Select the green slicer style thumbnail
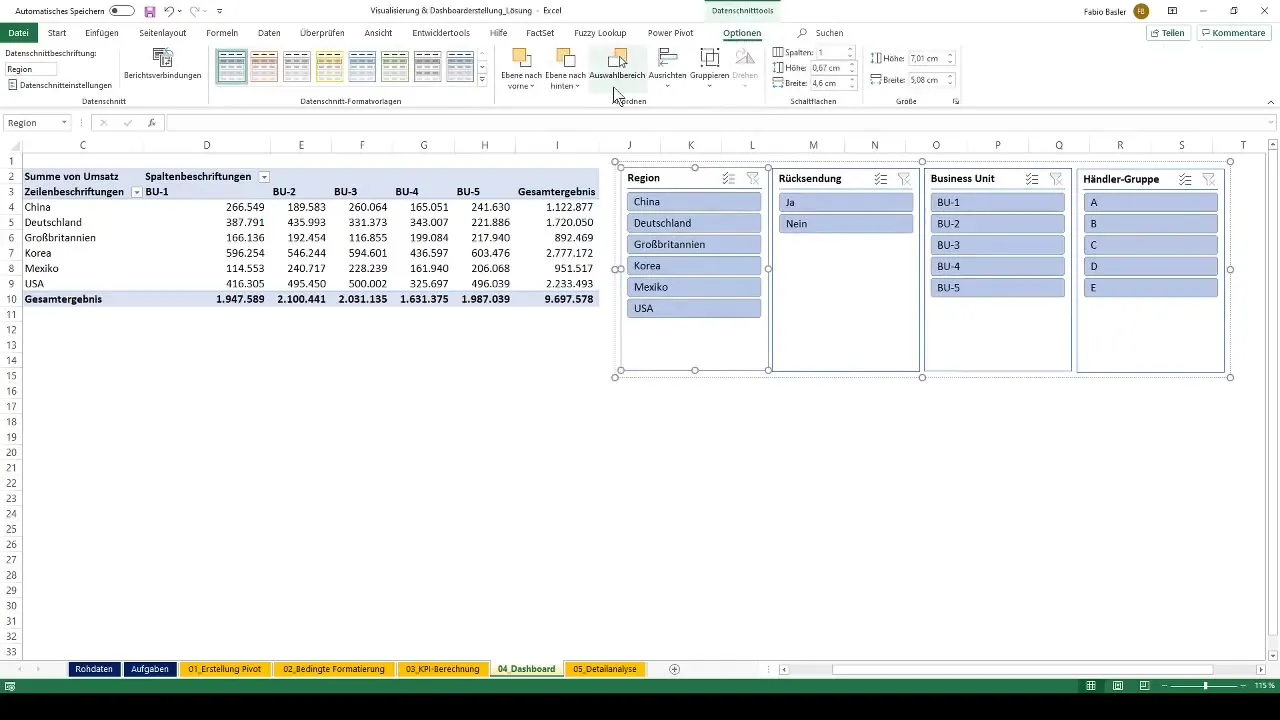 pos(394,66)
